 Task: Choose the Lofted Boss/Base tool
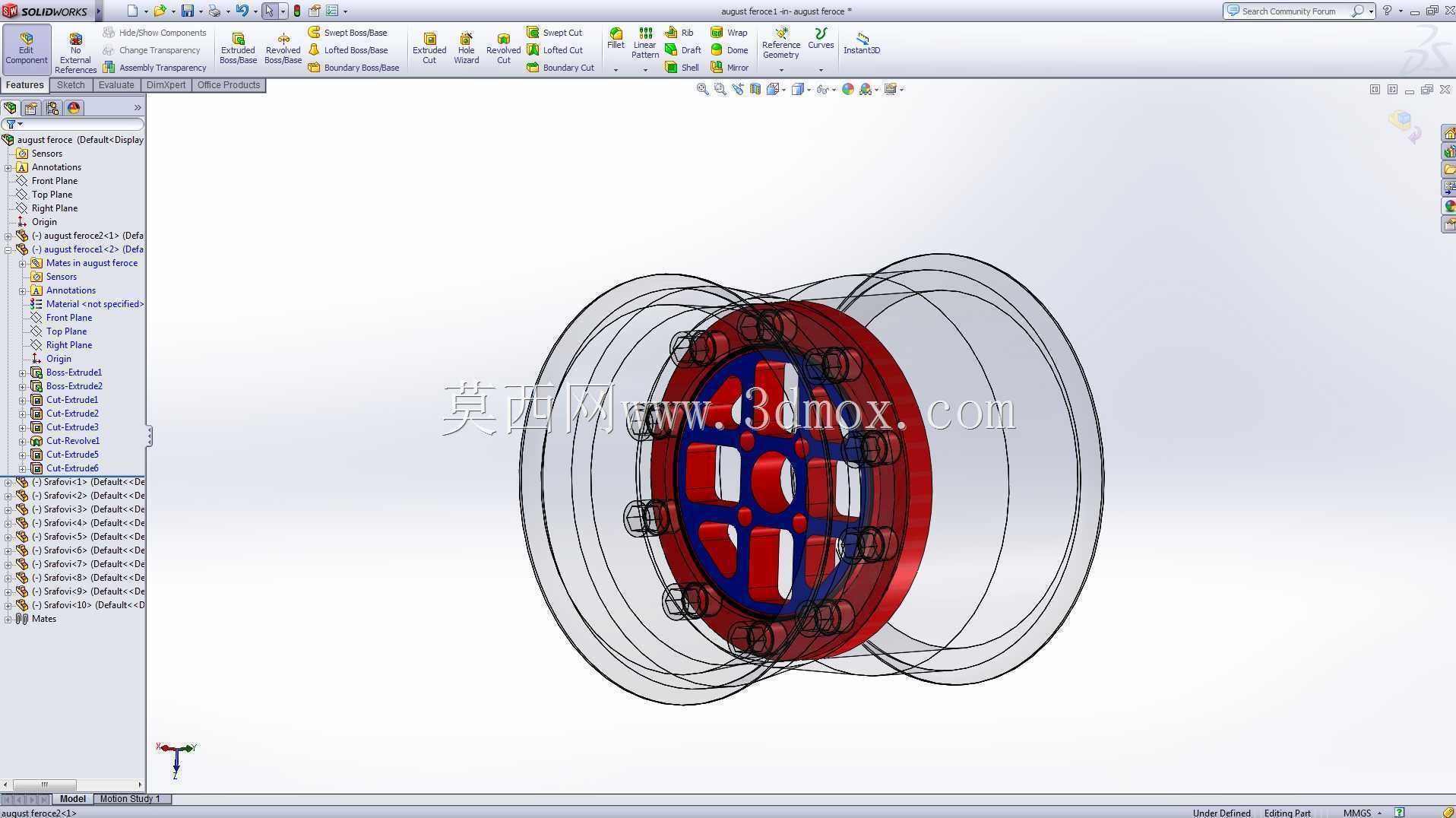coord(347,50)
